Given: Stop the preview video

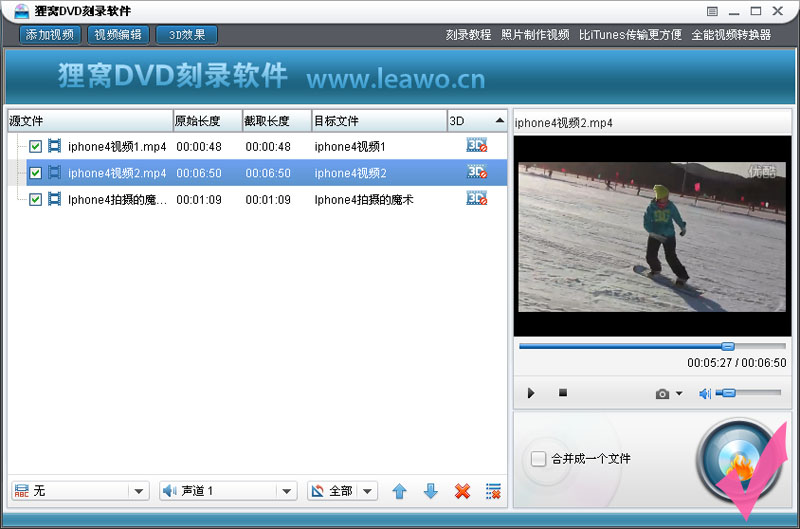Looking at the screenshot, I should (563, 392).
